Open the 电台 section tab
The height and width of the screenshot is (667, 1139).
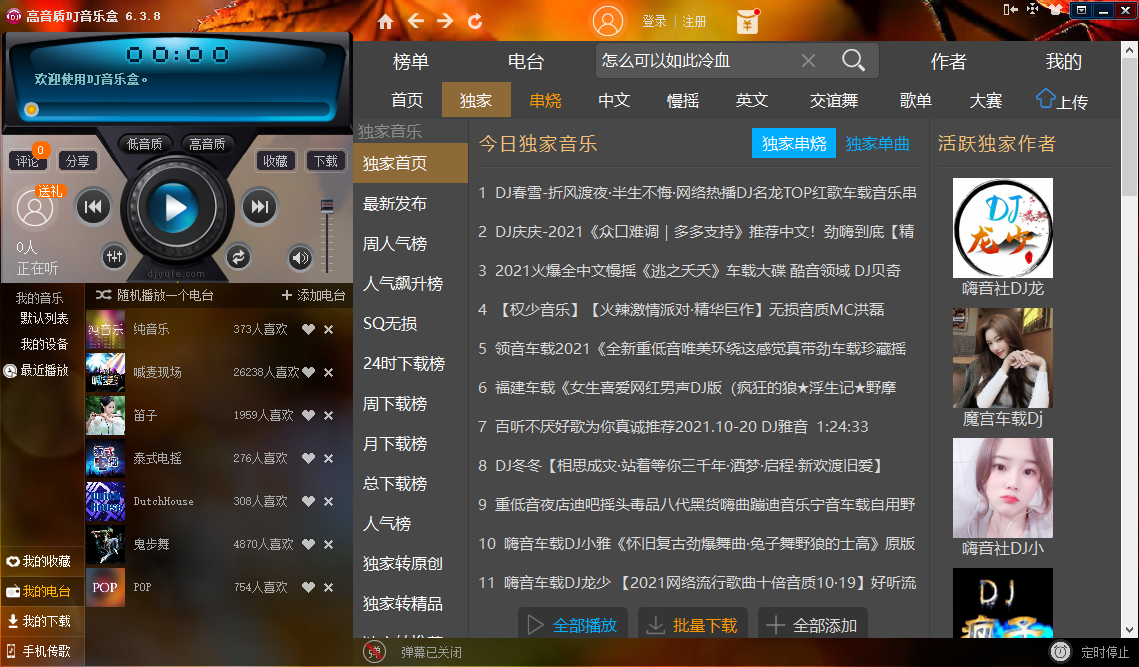pyautogui.click(x=526, y=61)
